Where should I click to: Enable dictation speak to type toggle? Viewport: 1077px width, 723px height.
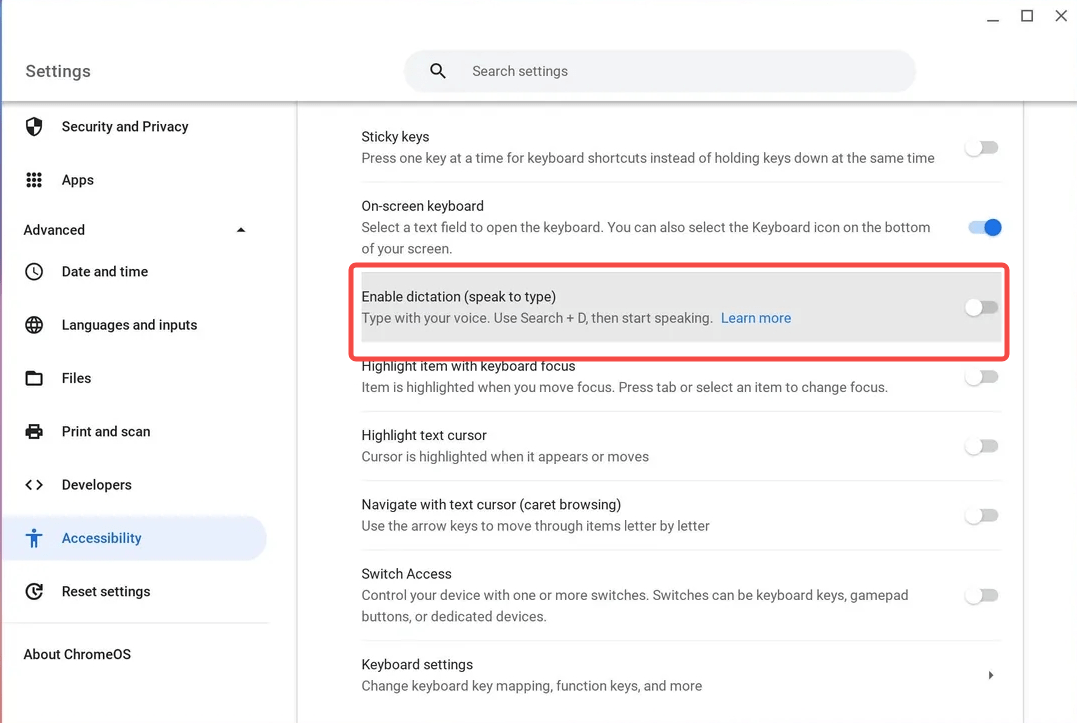(982, 307)
